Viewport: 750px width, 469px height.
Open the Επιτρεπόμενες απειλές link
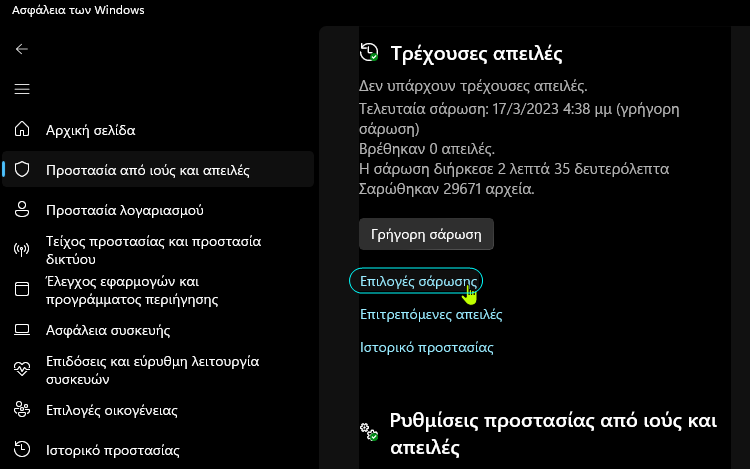431,314
